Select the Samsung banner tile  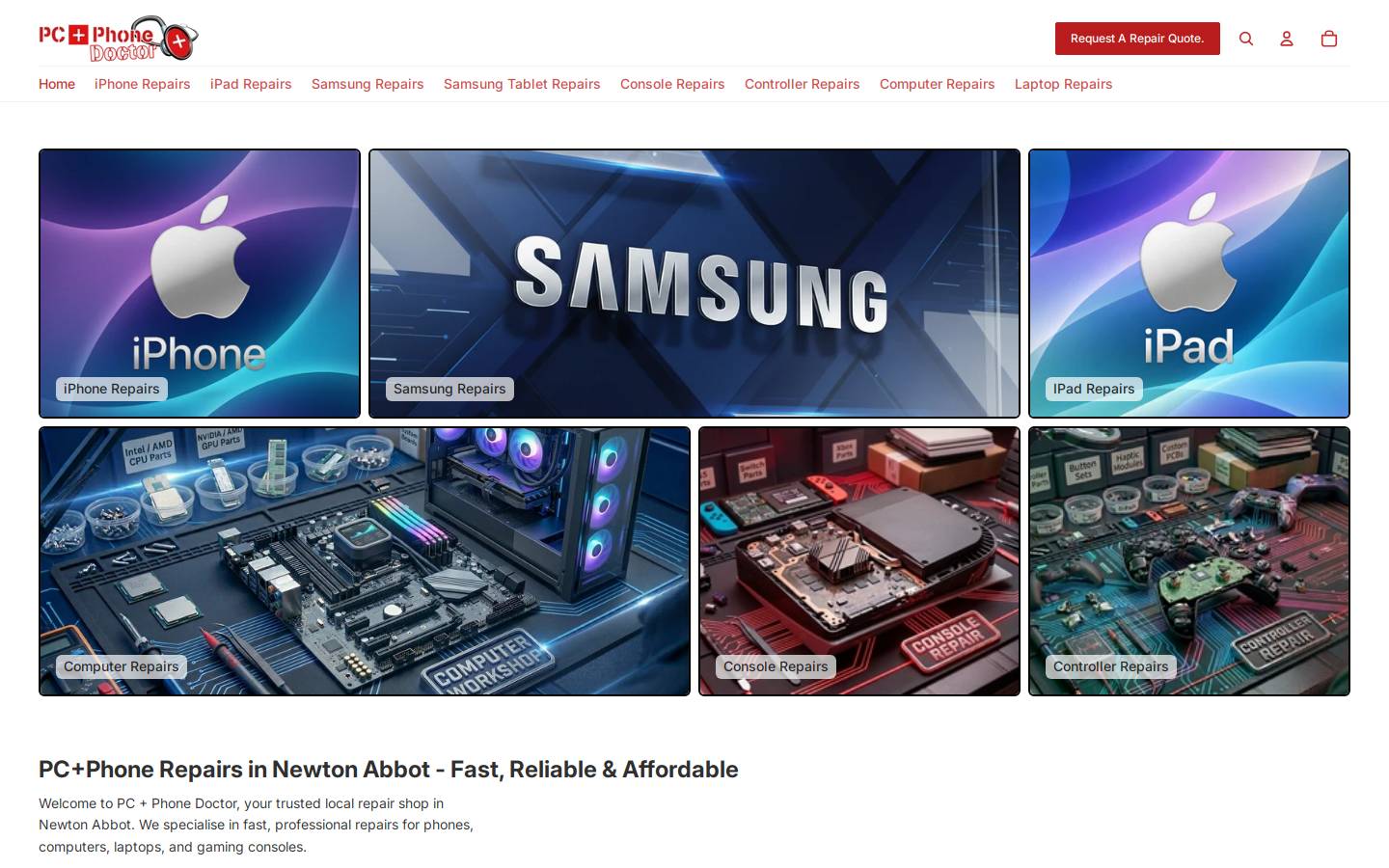point(694,284)
